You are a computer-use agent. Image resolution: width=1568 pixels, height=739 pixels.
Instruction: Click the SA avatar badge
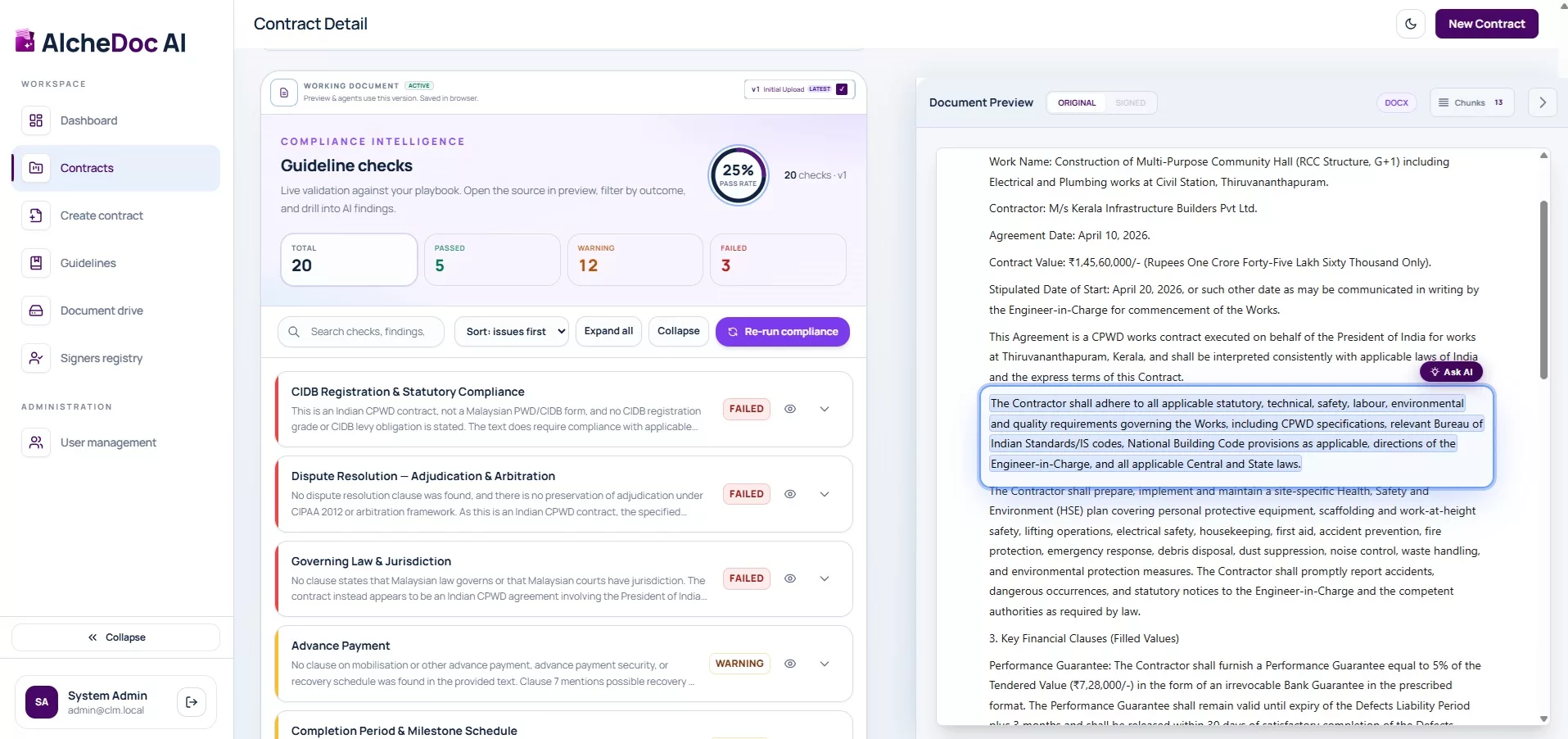pyautogui.click(x=42, y=702)
